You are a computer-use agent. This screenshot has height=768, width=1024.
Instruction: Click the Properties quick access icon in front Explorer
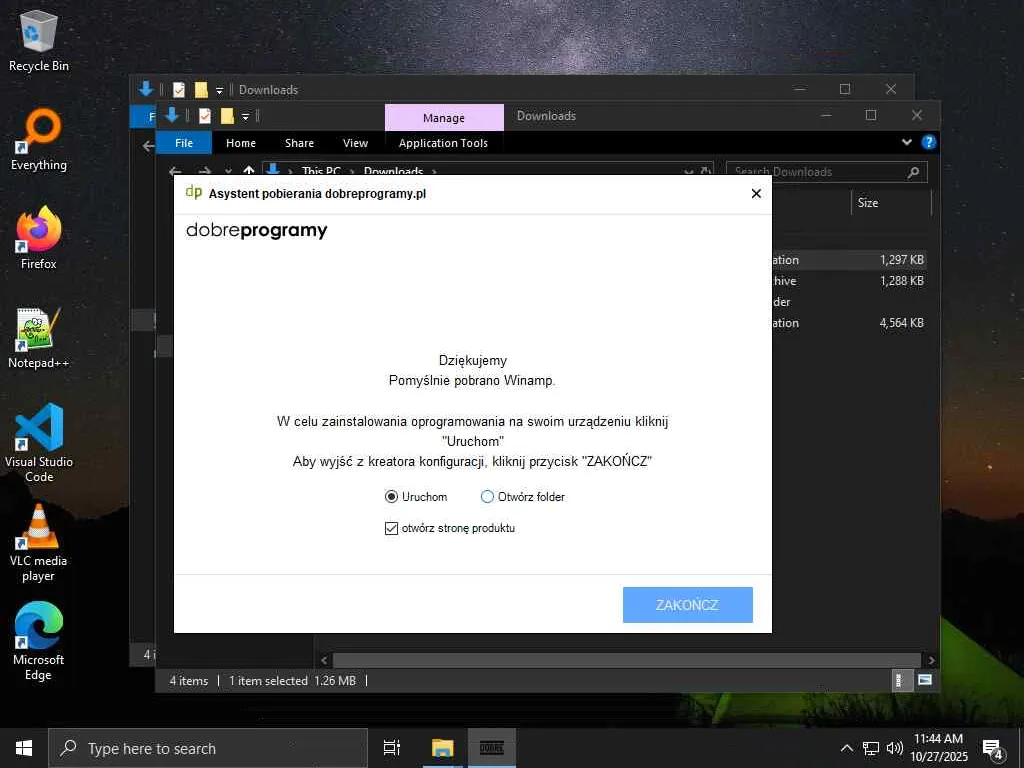pyautogui.click(x=205, y=116)
